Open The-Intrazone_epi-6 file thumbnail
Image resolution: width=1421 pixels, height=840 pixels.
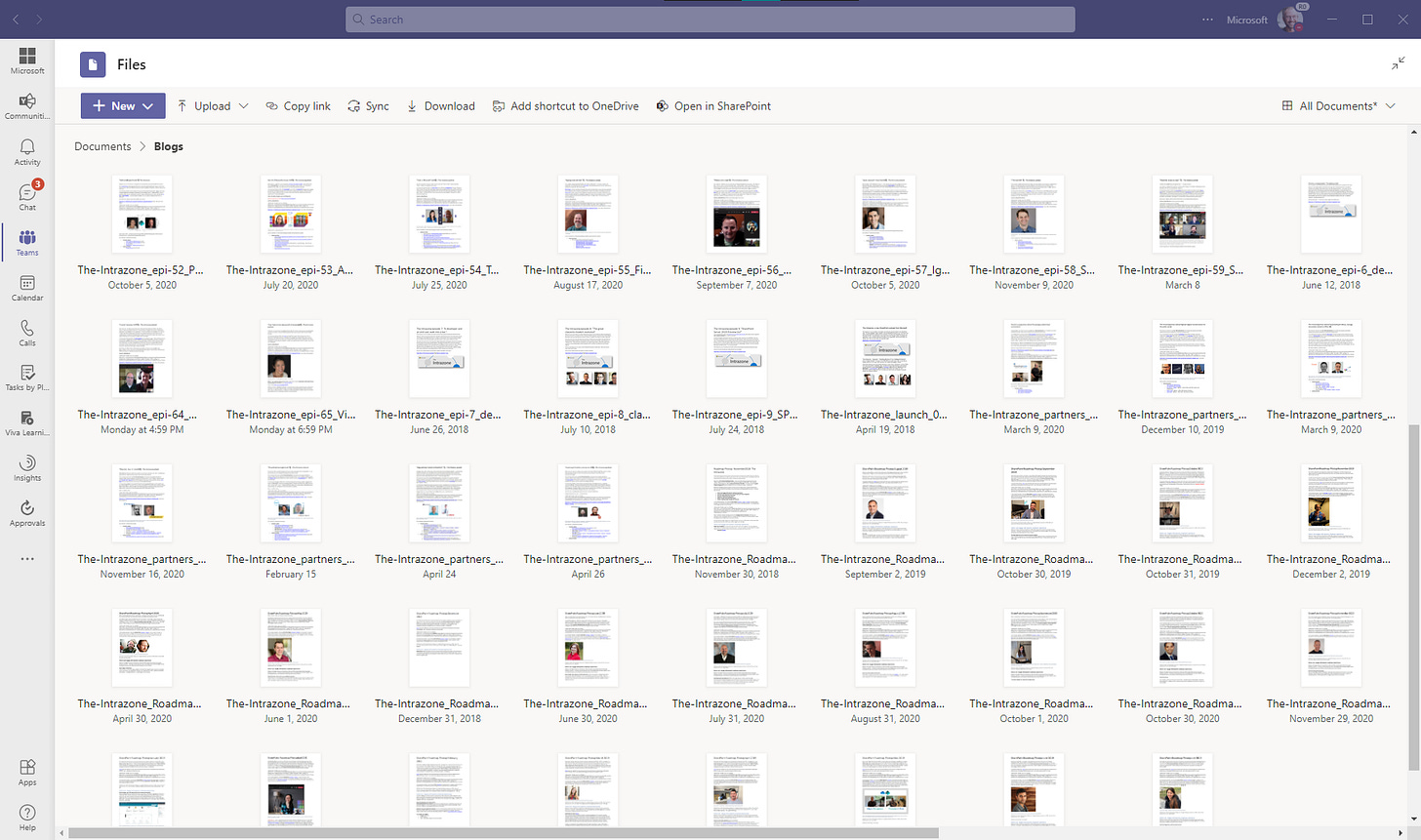[1331, 215]
